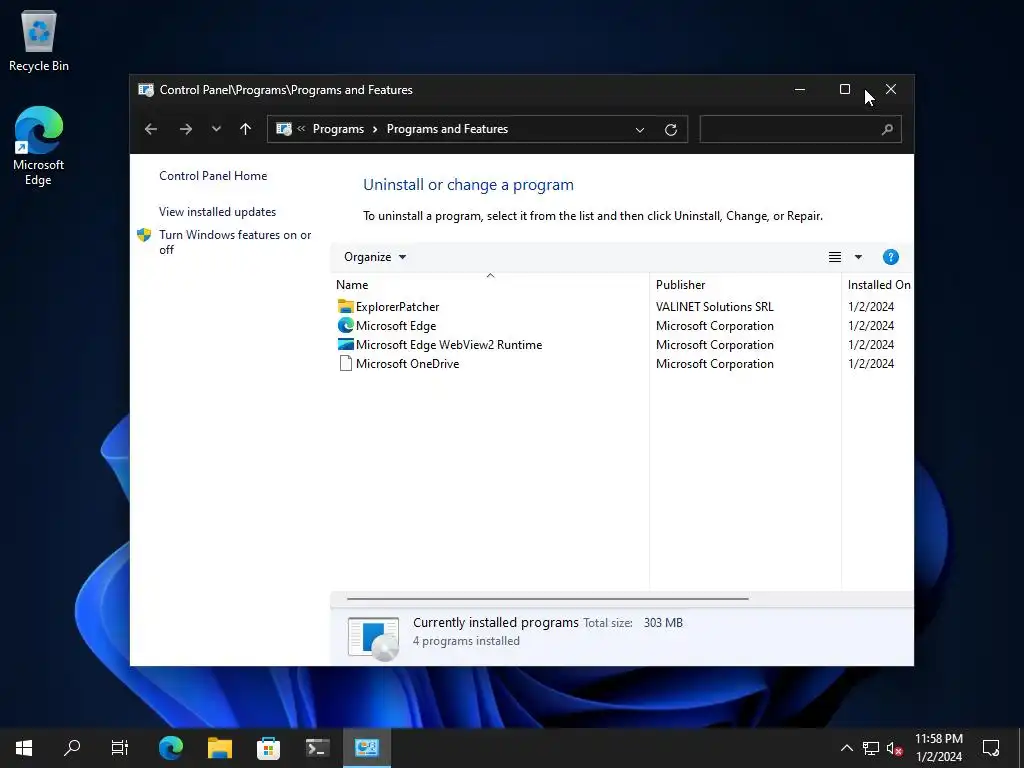The image size is (1024, 768).
Task: Maximize the Programs and Features window
Action: tap(845, 89)
